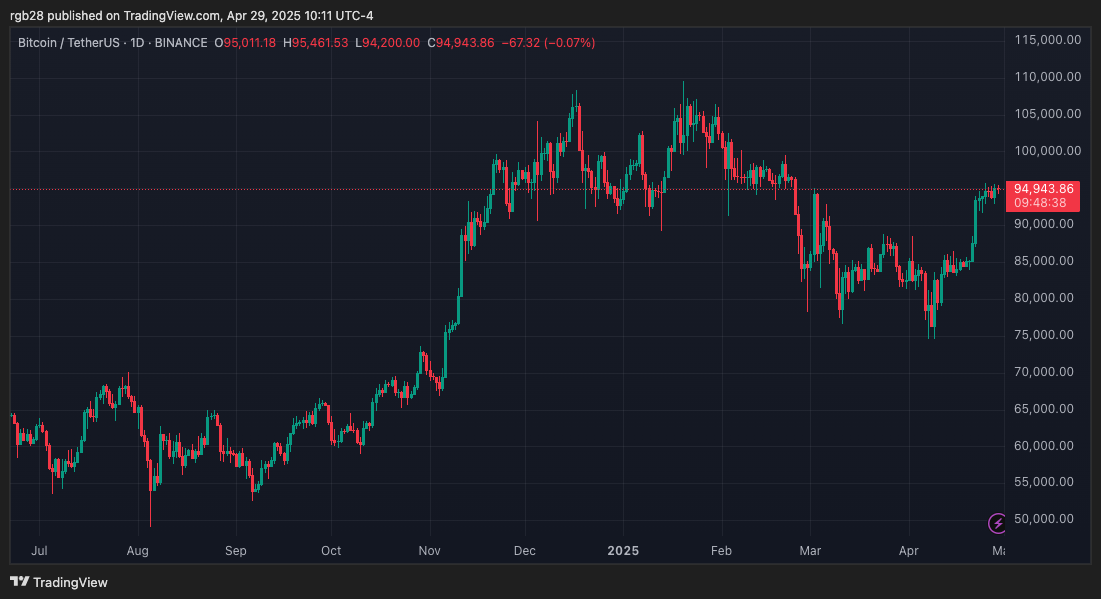This screenshot has width=1101, height=599.
Task: Click the 70,000.00 price axis label
Action: (1044, 371)
